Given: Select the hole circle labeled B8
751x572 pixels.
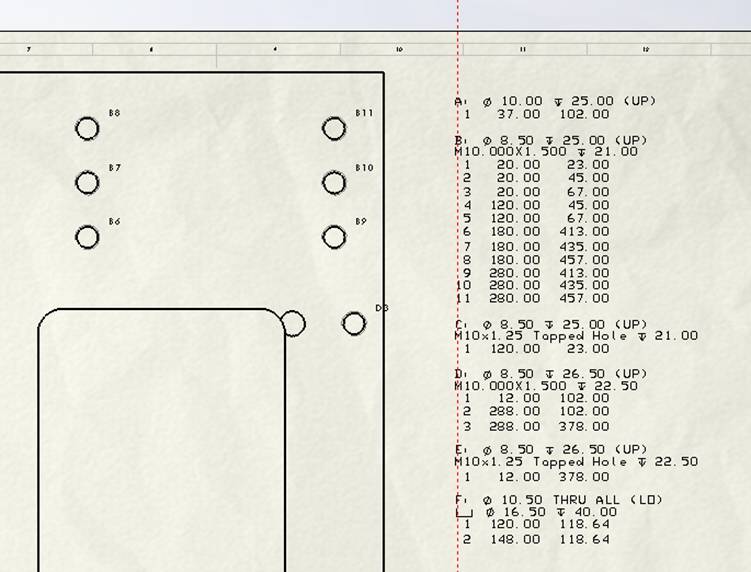Looking at the screenshot, I should pos(87,128).
